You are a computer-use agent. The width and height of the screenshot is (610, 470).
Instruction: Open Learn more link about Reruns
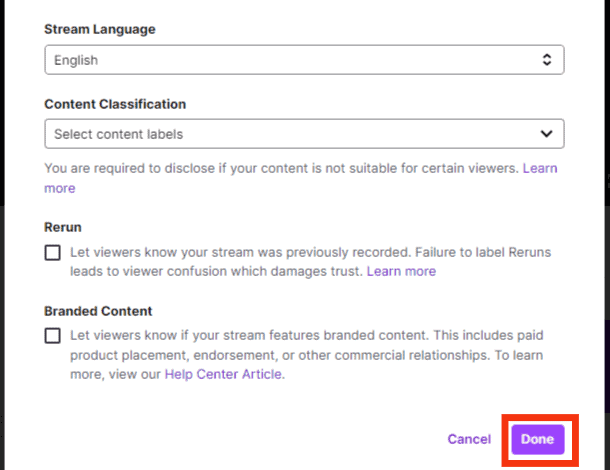pyautogui.click(x=401, y=271)
